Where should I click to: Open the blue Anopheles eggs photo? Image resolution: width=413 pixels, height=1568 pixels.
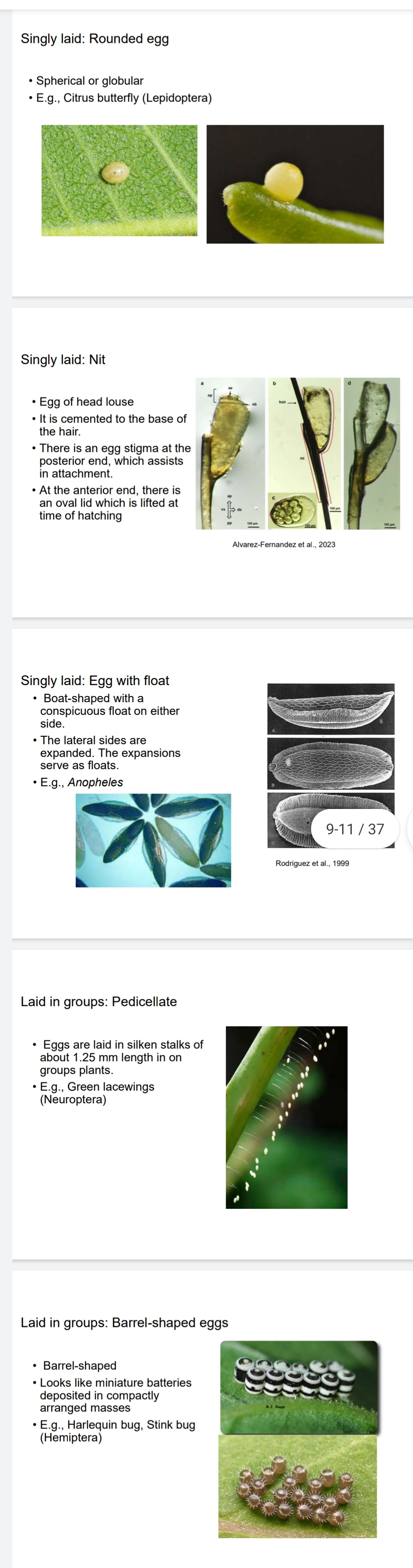(154, 840)
